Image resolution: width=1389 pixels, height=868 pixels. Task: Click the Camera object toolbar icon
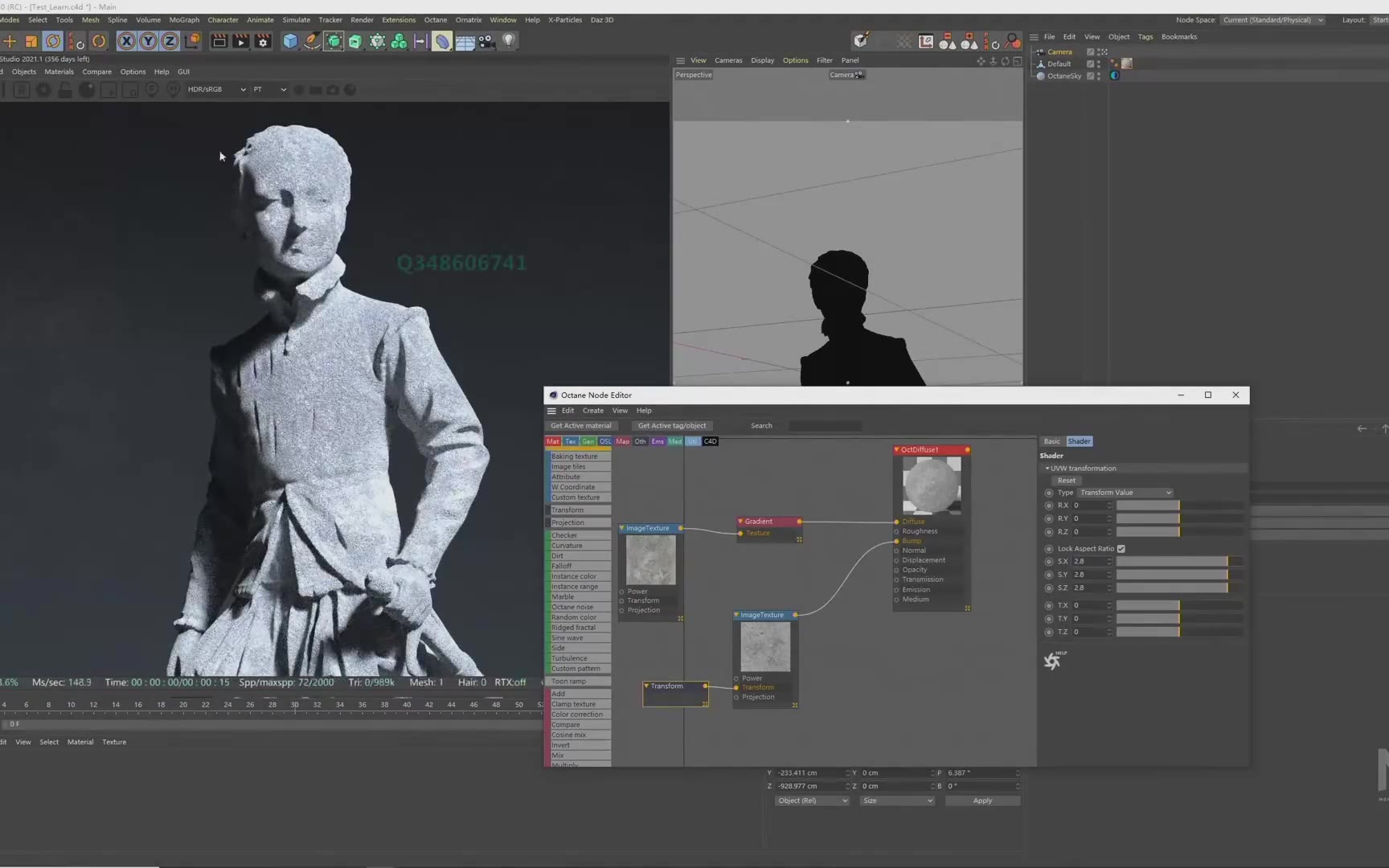pos(486,41)
